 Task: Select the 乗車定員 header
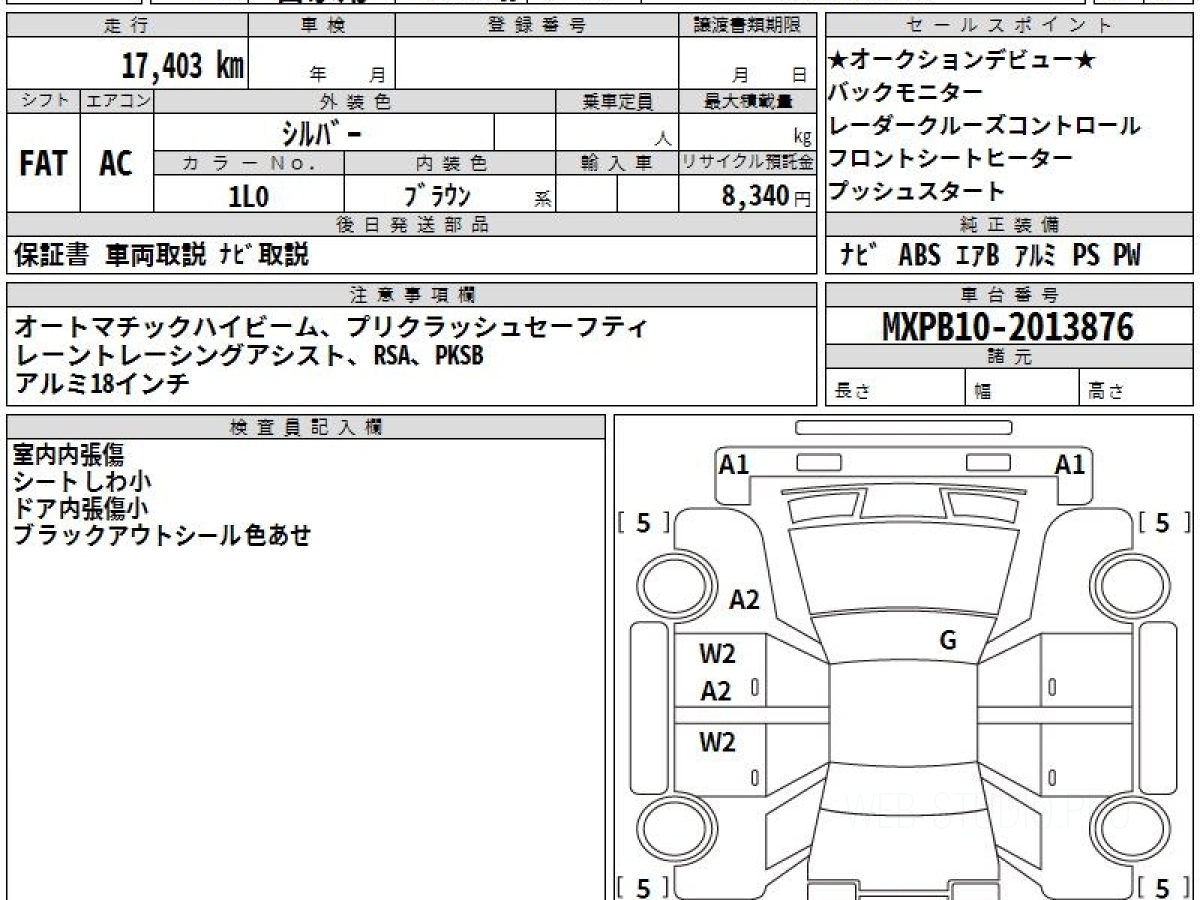click(x=617, y=101)
